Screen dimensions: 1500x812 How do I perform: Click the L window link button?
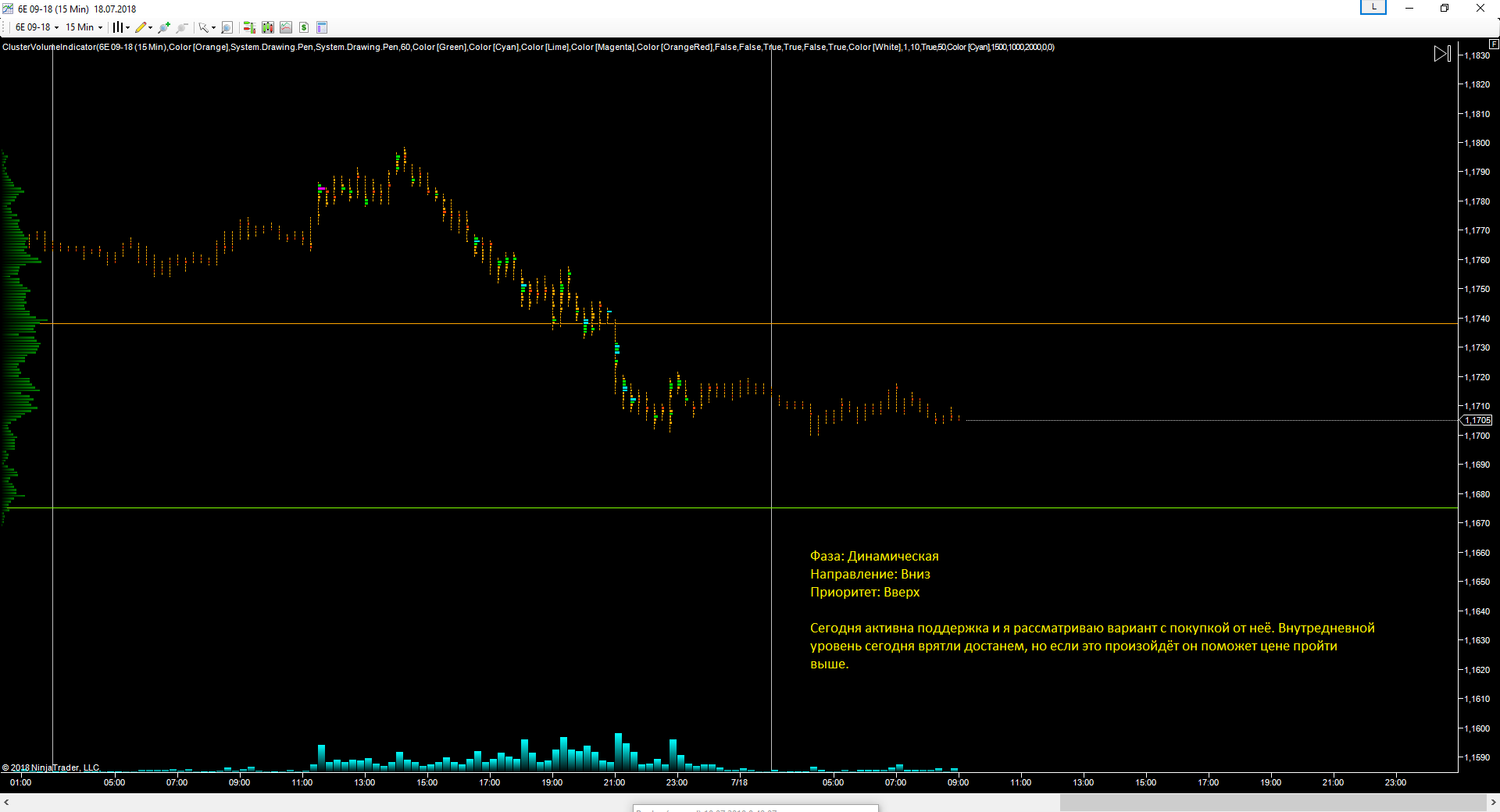(x=1373, y=7)
